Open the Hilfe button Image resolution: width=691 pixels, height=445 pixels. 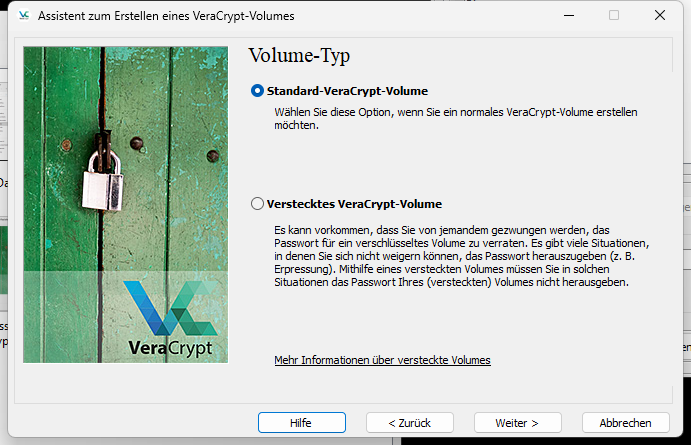tap(302, 423)
